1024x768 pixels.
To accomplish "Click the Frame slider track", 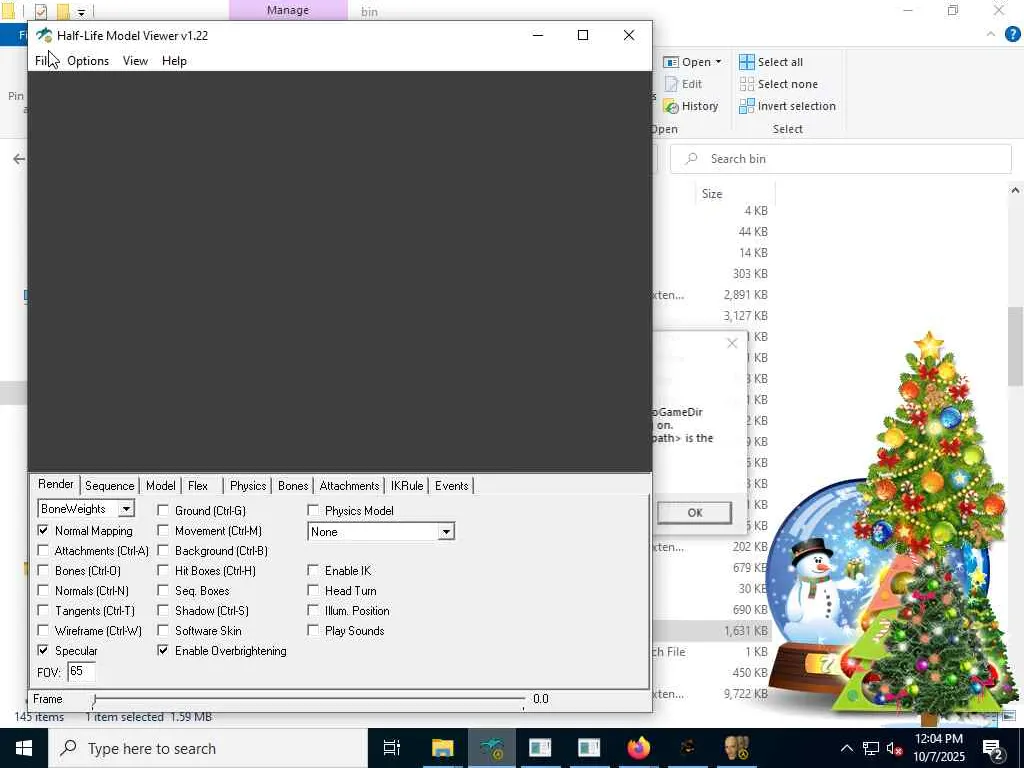I will (308, 700).
